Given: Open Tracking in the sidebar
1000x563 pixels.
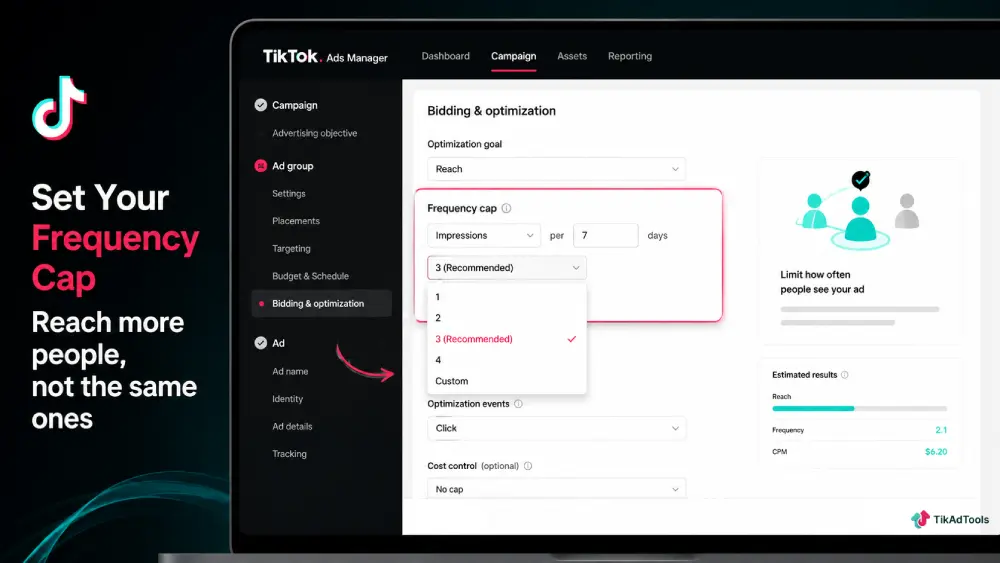Looking at the screenshot, I should 289,454.
